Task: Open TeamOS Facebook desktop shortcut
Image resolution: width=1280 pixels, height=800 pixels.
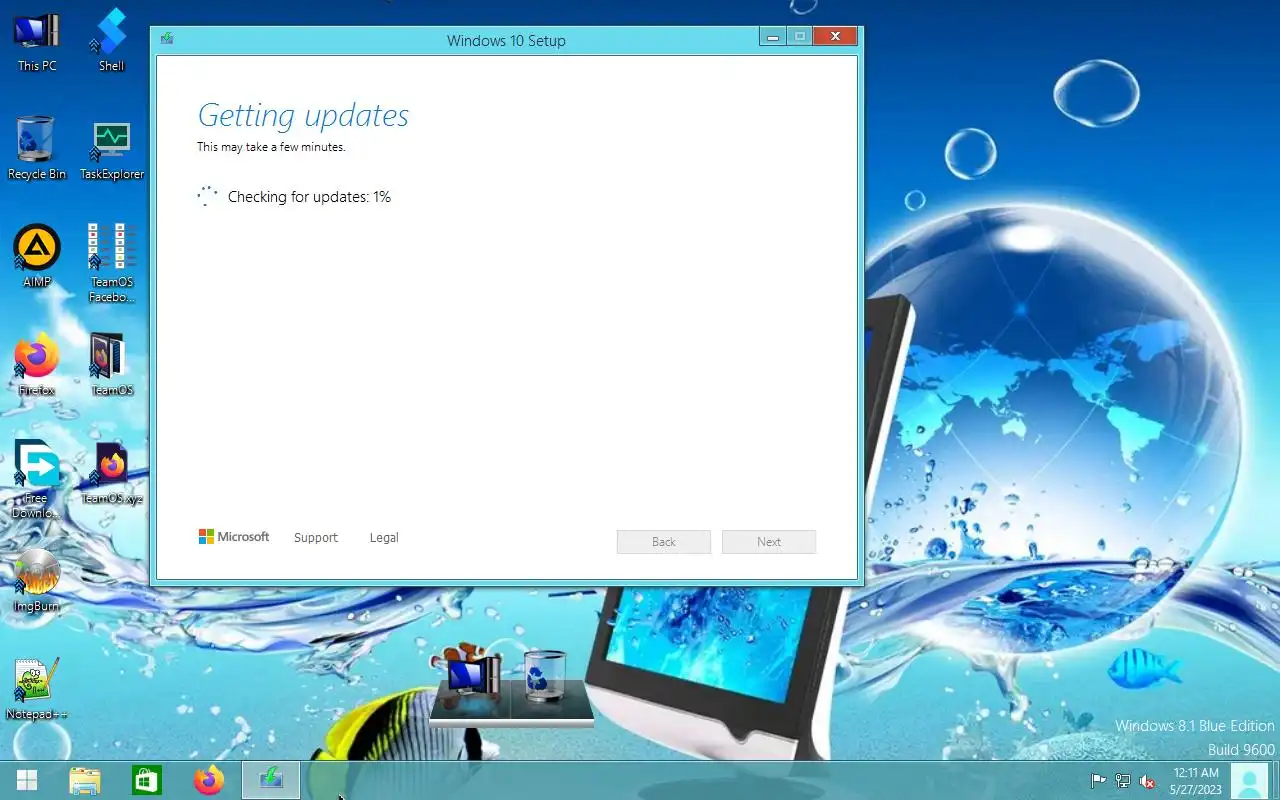Action: click(112, 263)
